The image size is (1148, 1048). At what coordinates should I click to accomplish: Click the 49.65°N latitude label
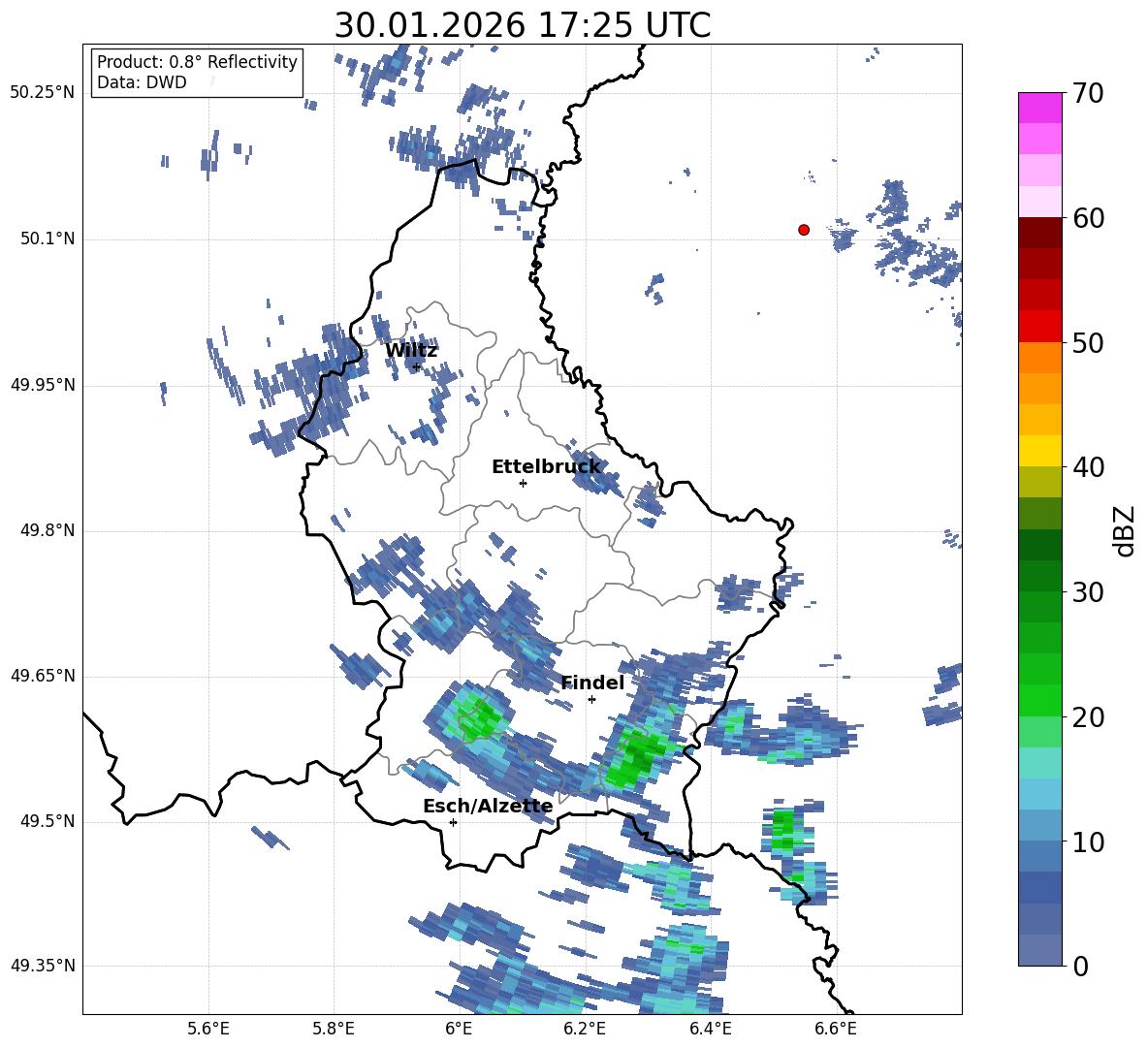tap(43, 676)
